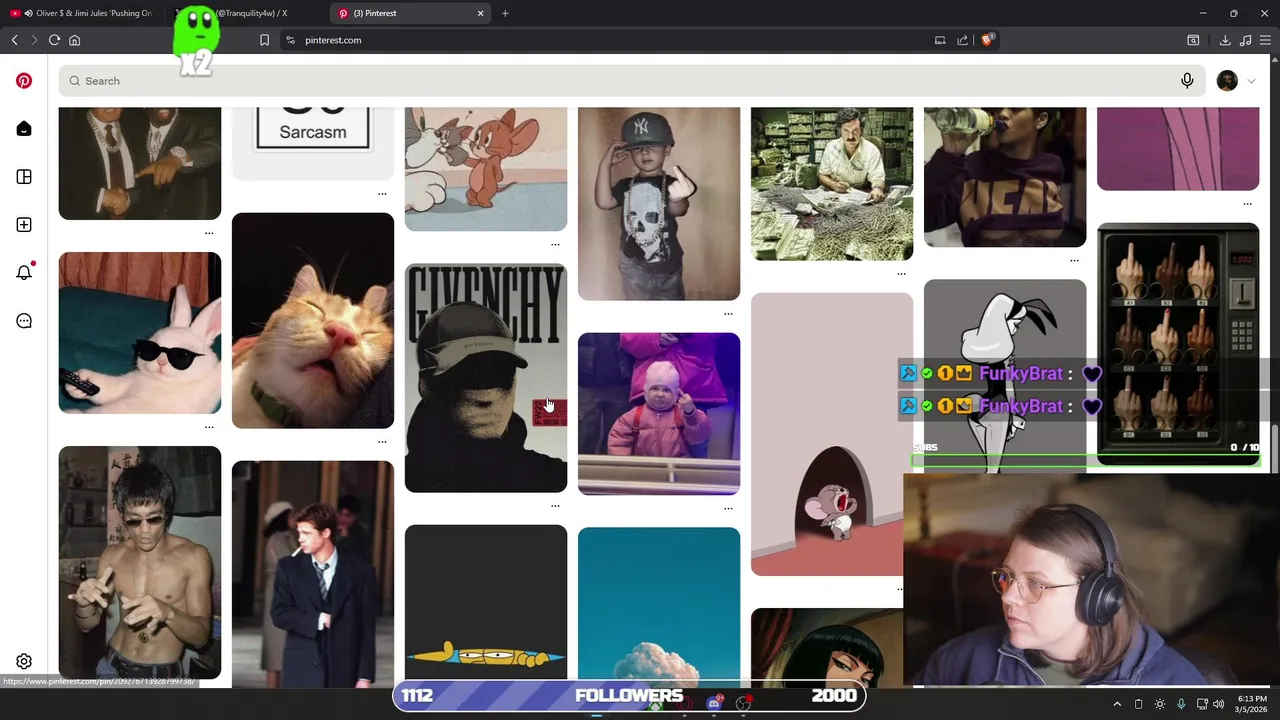Open the sidebar settings gear icon

click(24, 662)
